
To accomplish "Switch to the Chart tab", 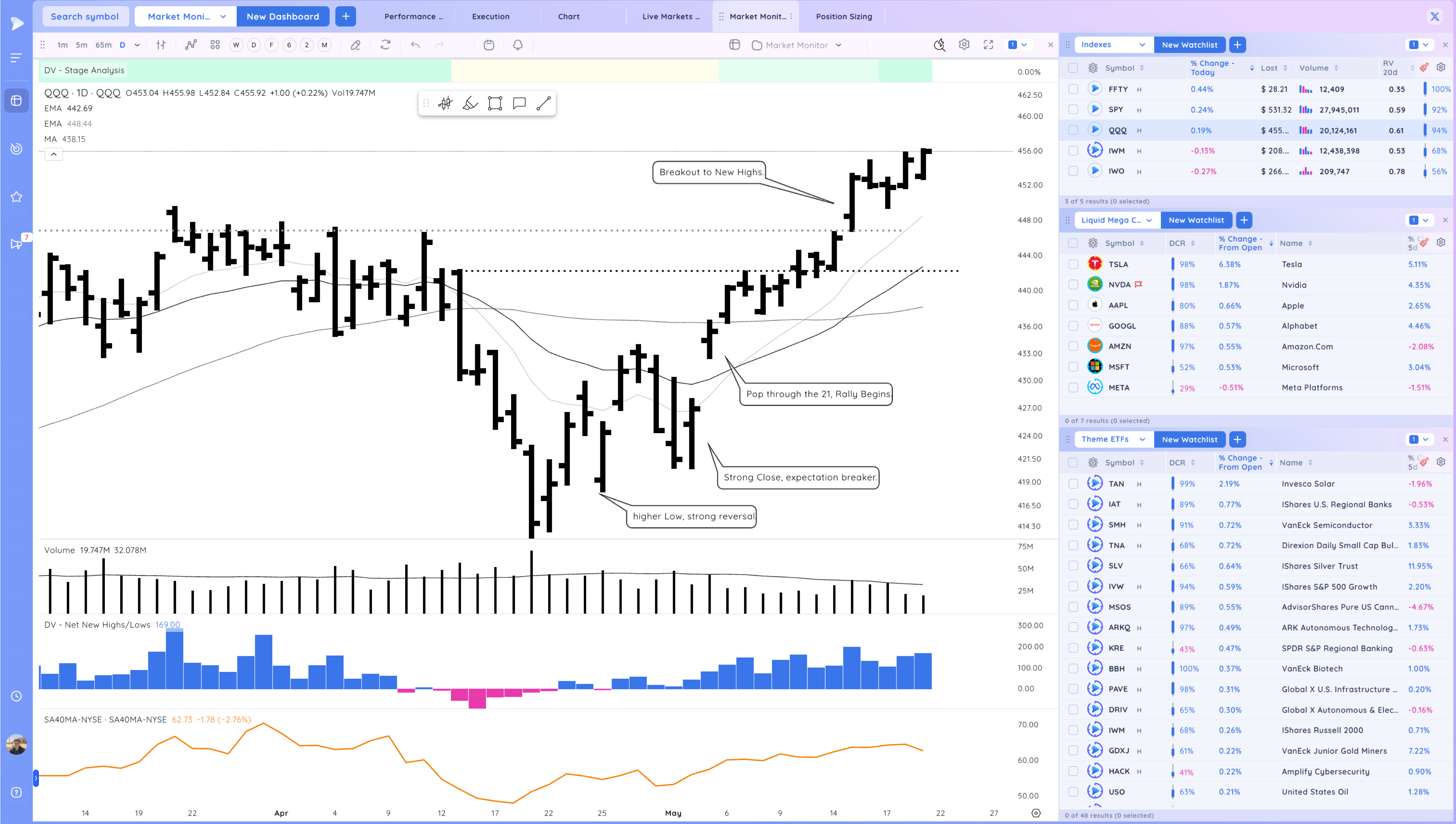I will (569, 16).
